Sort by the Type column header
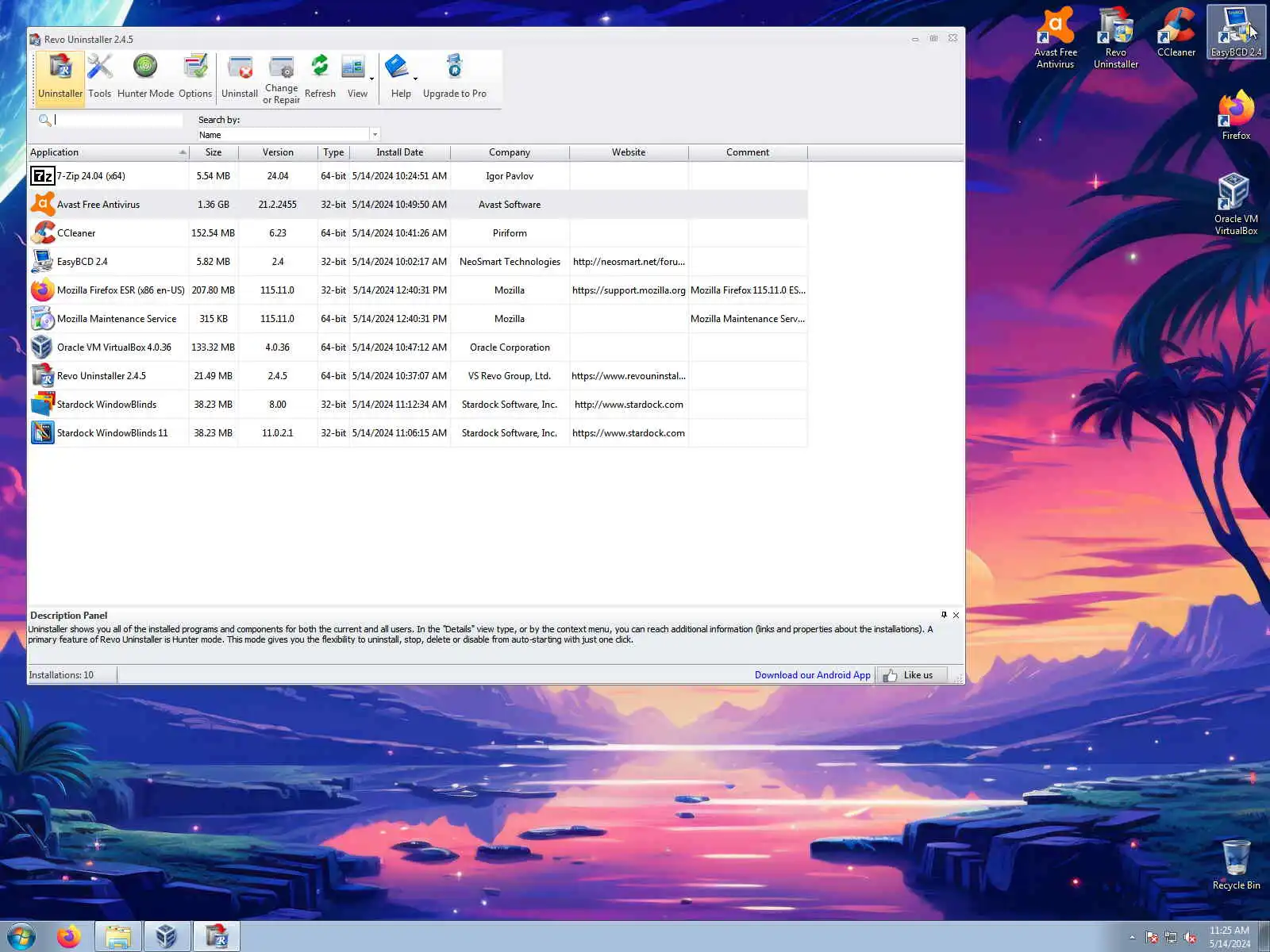The width and height of the screenshot is (1270, 952). [333, 152]
